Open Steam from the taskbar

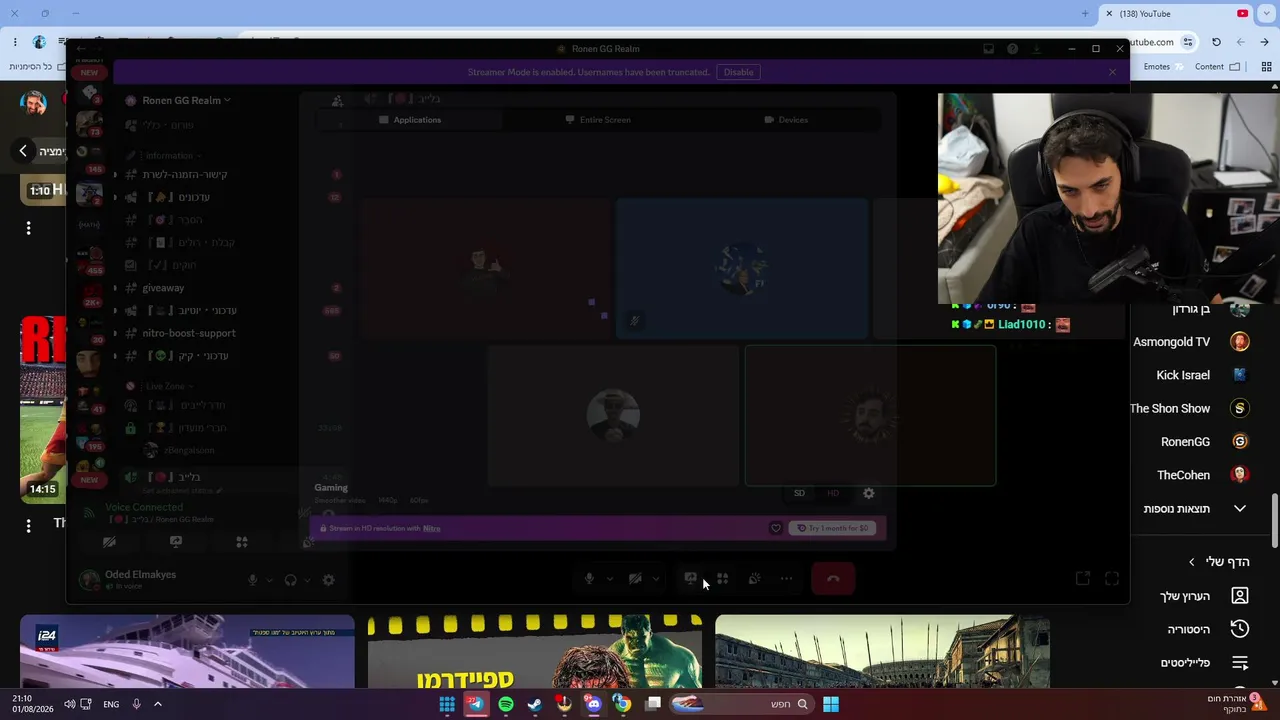535,704
